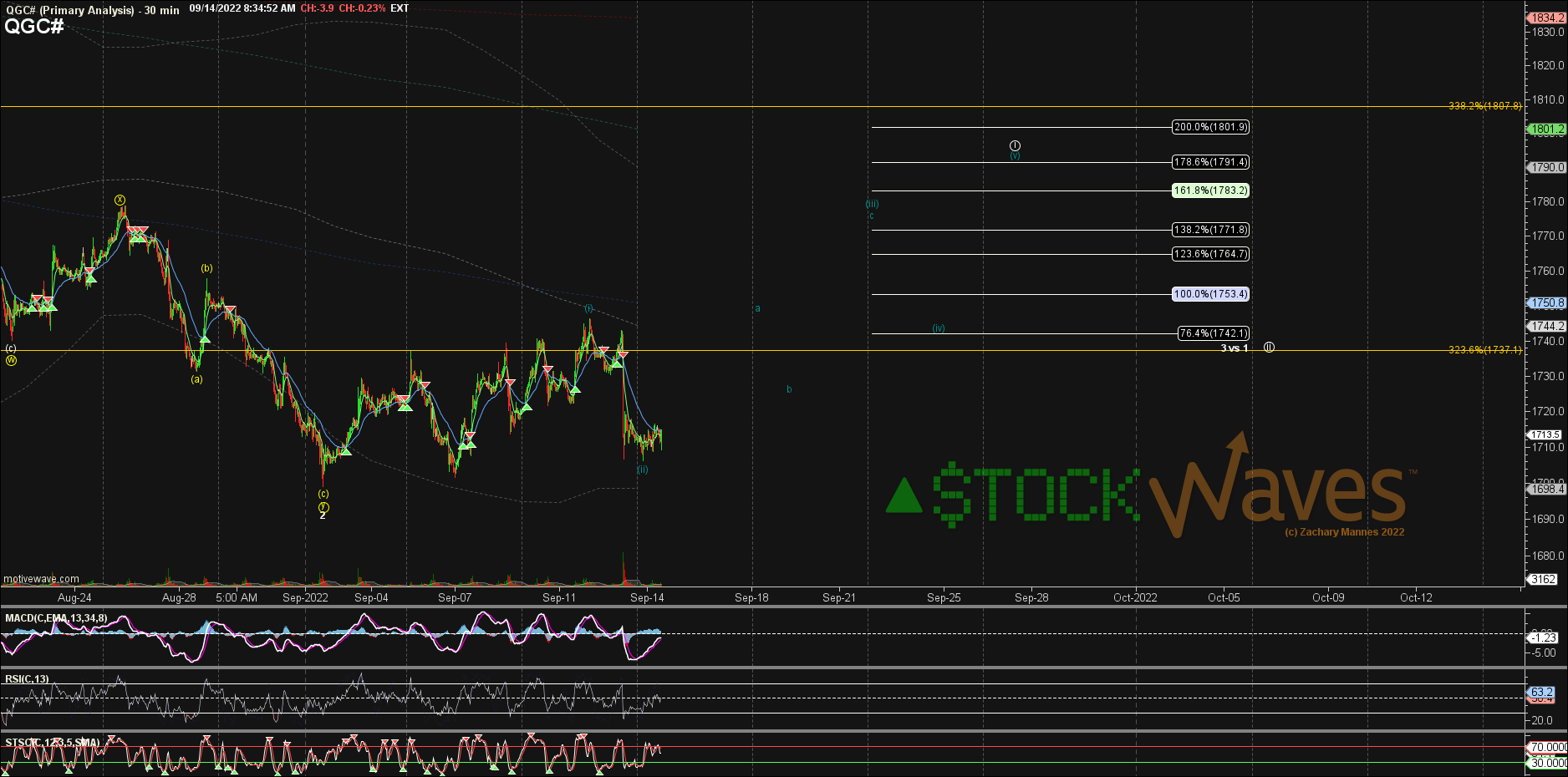Click the Sep-07 date on the time axis
The image size is (1568, 777).
(455, 597)
